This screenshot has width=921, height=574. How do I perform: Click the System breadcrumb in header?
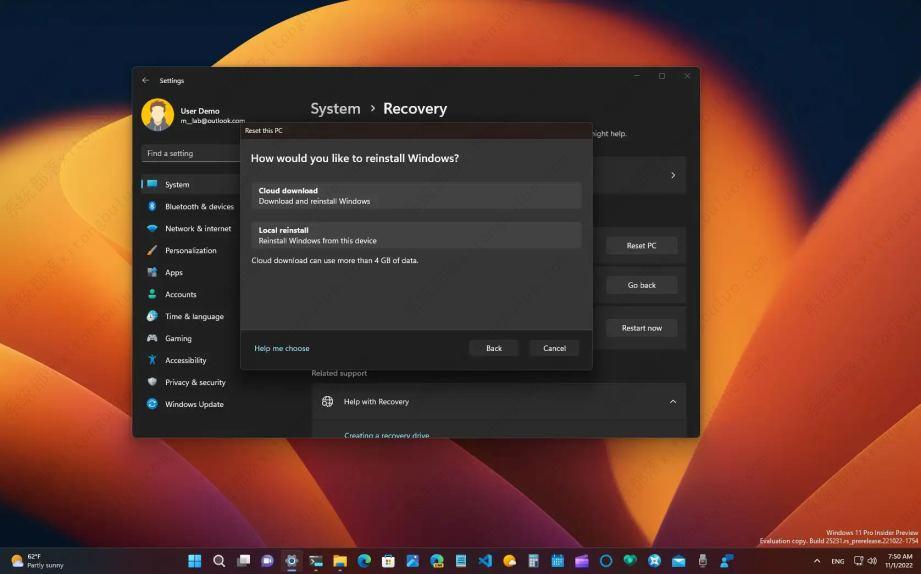click(335, 109)
